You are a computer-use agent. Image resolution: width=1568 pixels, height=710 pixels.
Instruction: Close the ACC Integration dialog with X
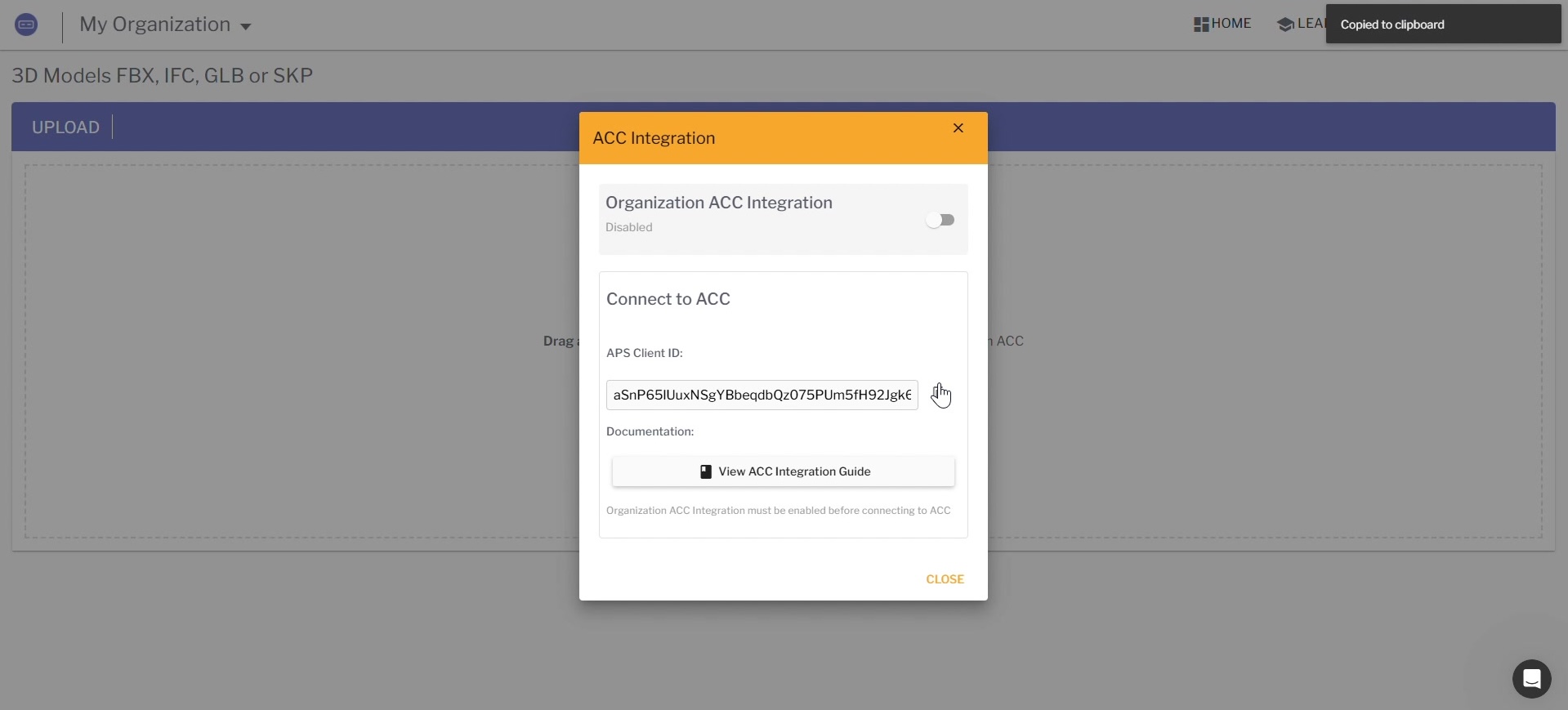coord(958,128)
